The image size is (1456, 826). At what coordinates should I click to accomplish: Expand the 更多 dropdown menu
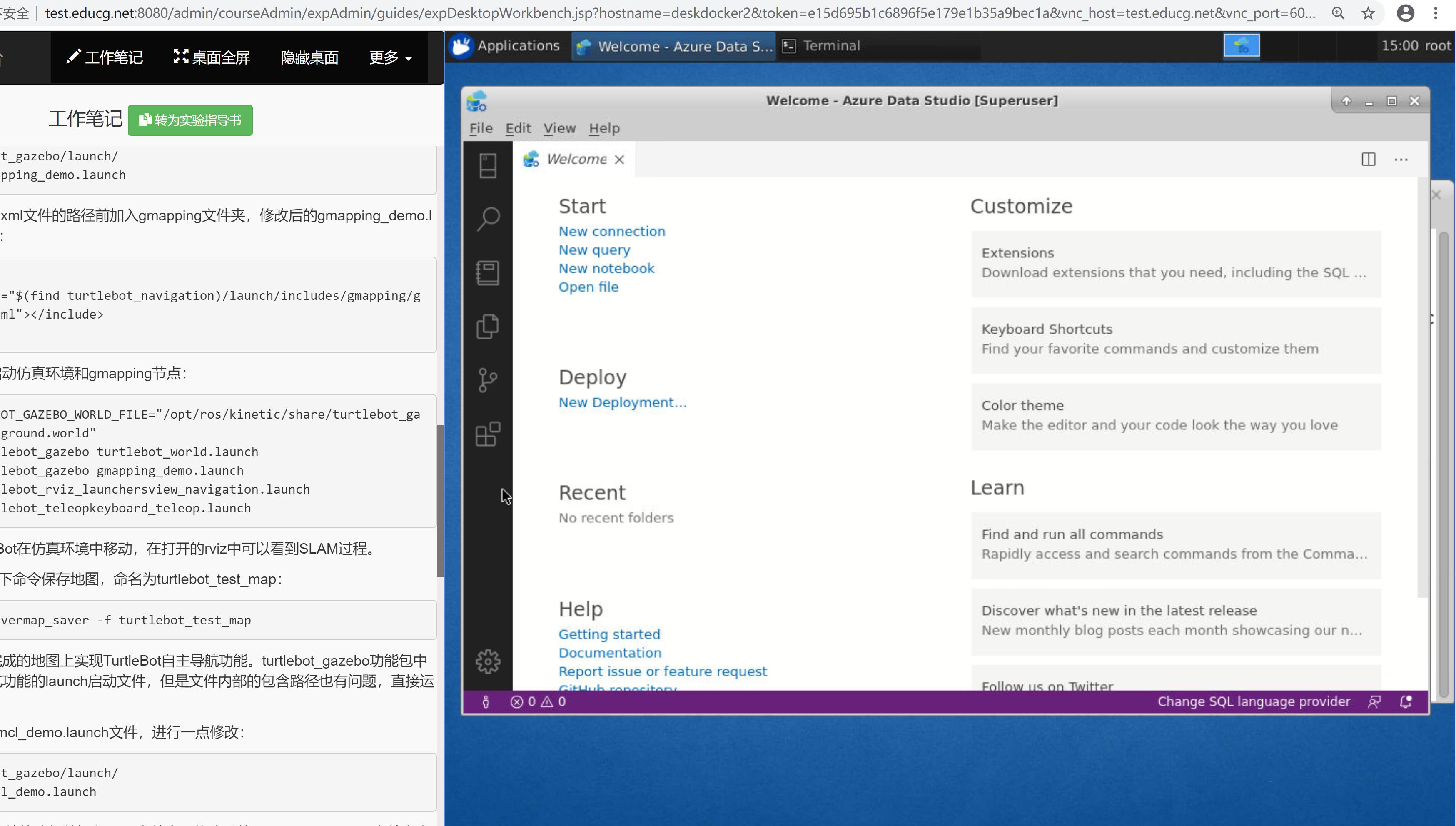point(390,57)
